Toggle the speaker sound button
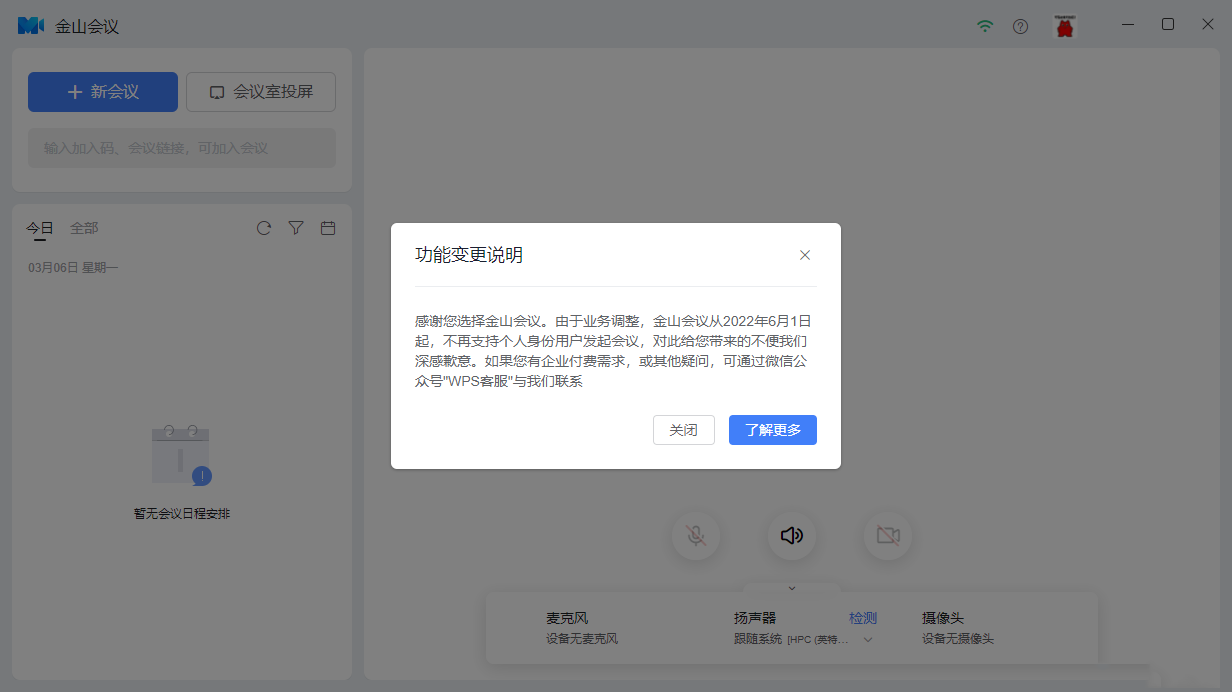The height and width of the screenshot is (692, 1232). [792, 536]
